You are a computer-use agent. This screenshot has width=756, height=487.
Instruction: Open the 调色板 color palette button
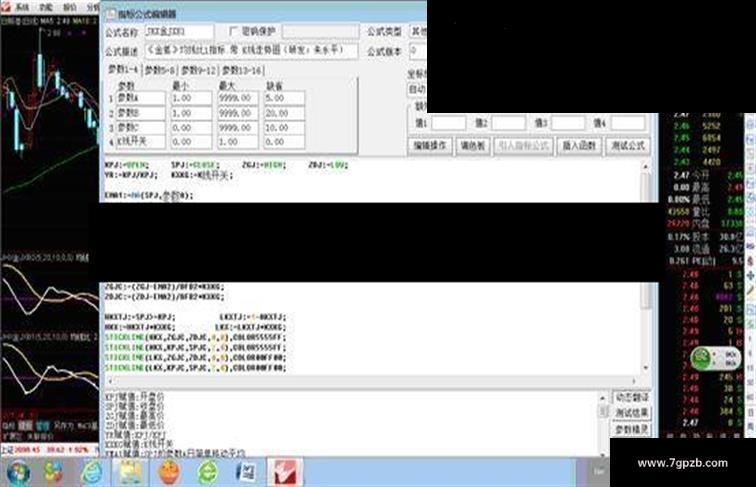click(472, 146)
